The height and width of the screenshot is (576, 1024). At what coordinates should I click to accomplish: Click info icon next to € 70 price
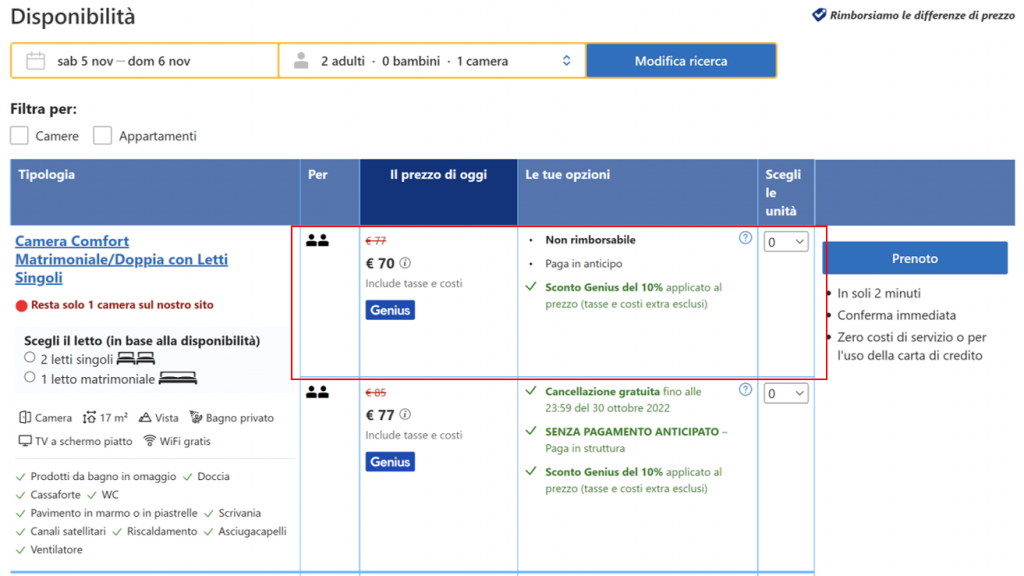click(x=405, y=264)
